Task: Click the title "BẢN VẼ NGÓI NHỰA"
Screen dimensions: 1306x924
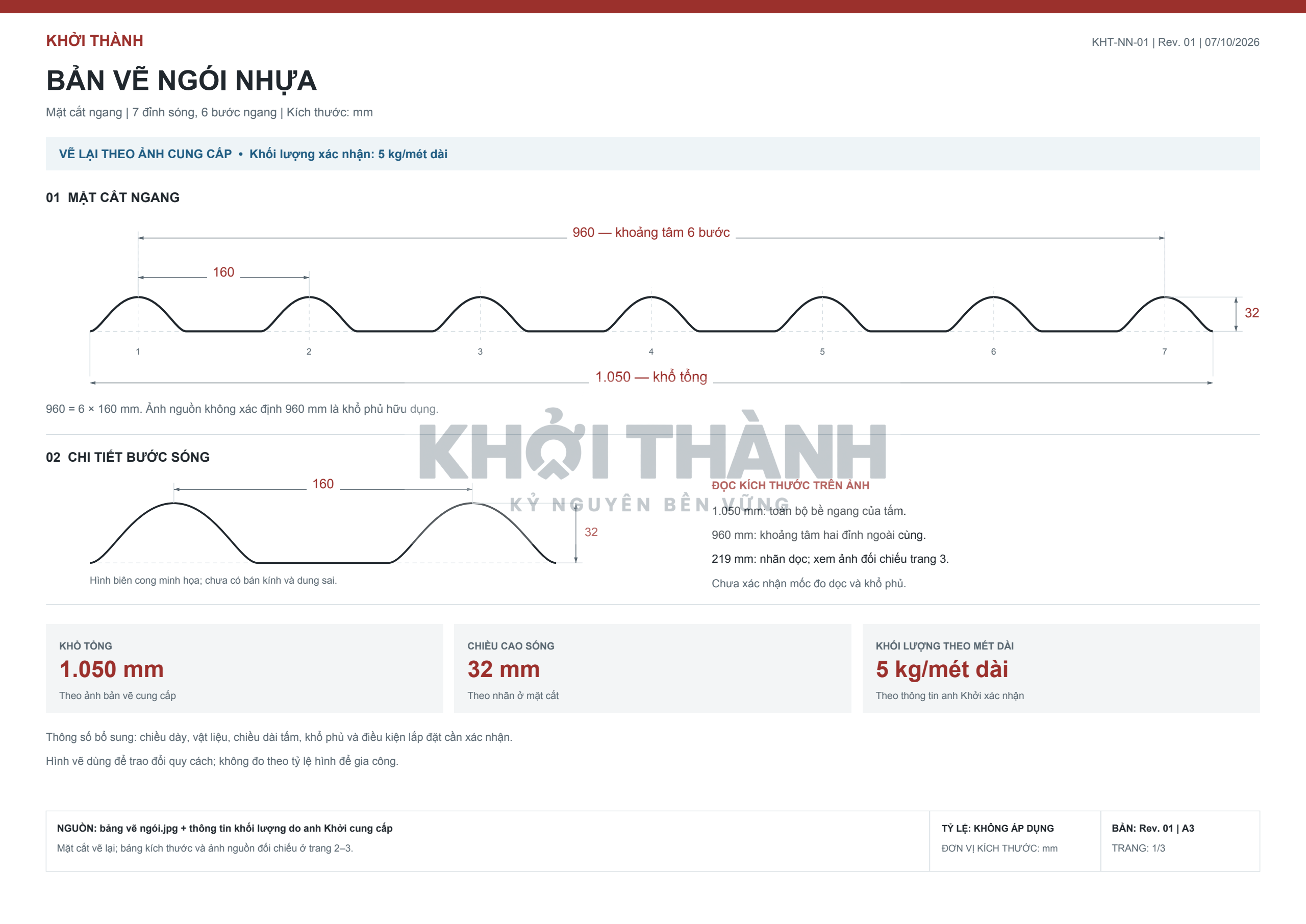Action: (x=182, y=80)
